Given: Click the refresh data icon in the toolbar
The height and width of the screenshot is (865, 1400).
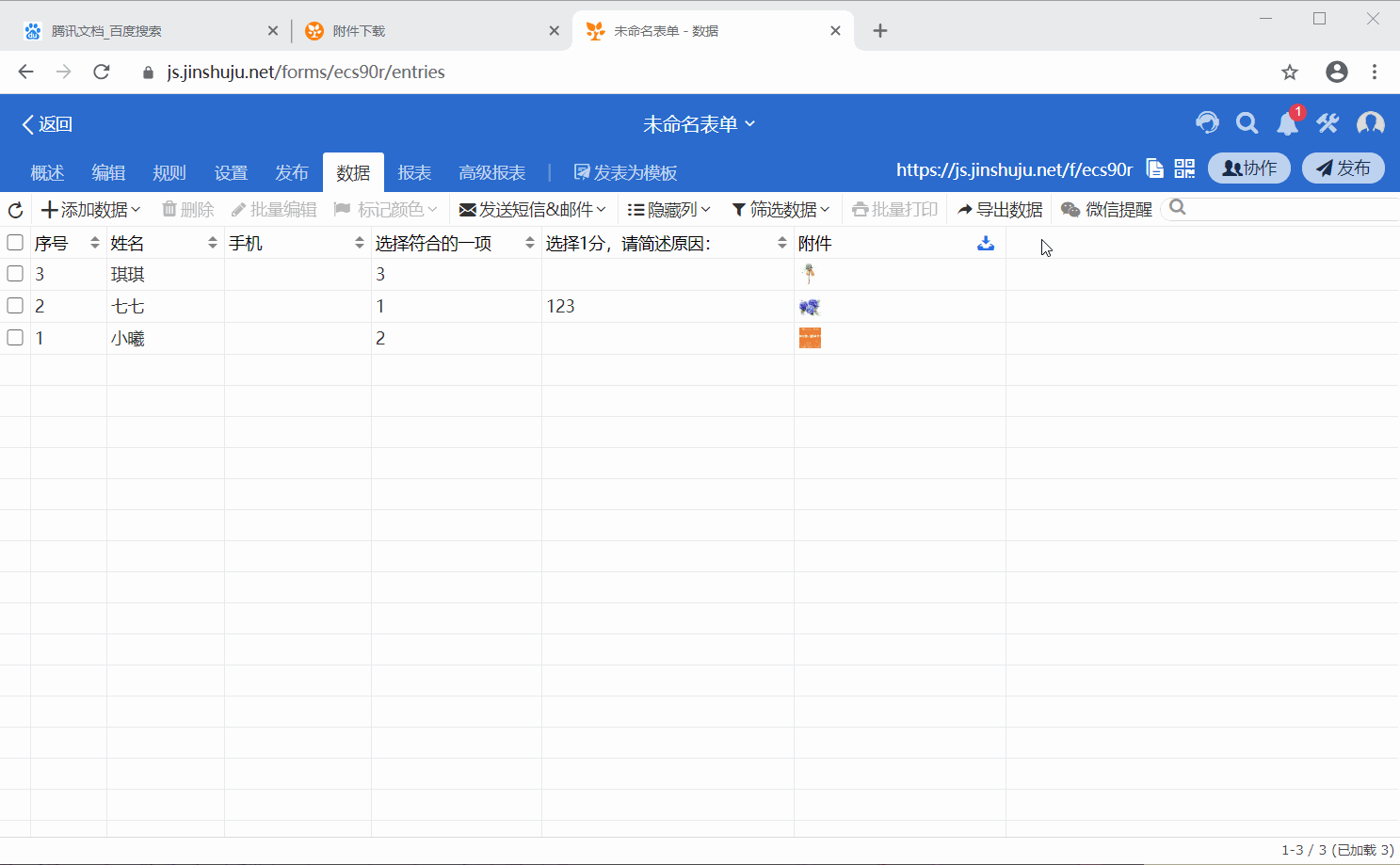Looking at the screenshot, I should tap(15, 210).
